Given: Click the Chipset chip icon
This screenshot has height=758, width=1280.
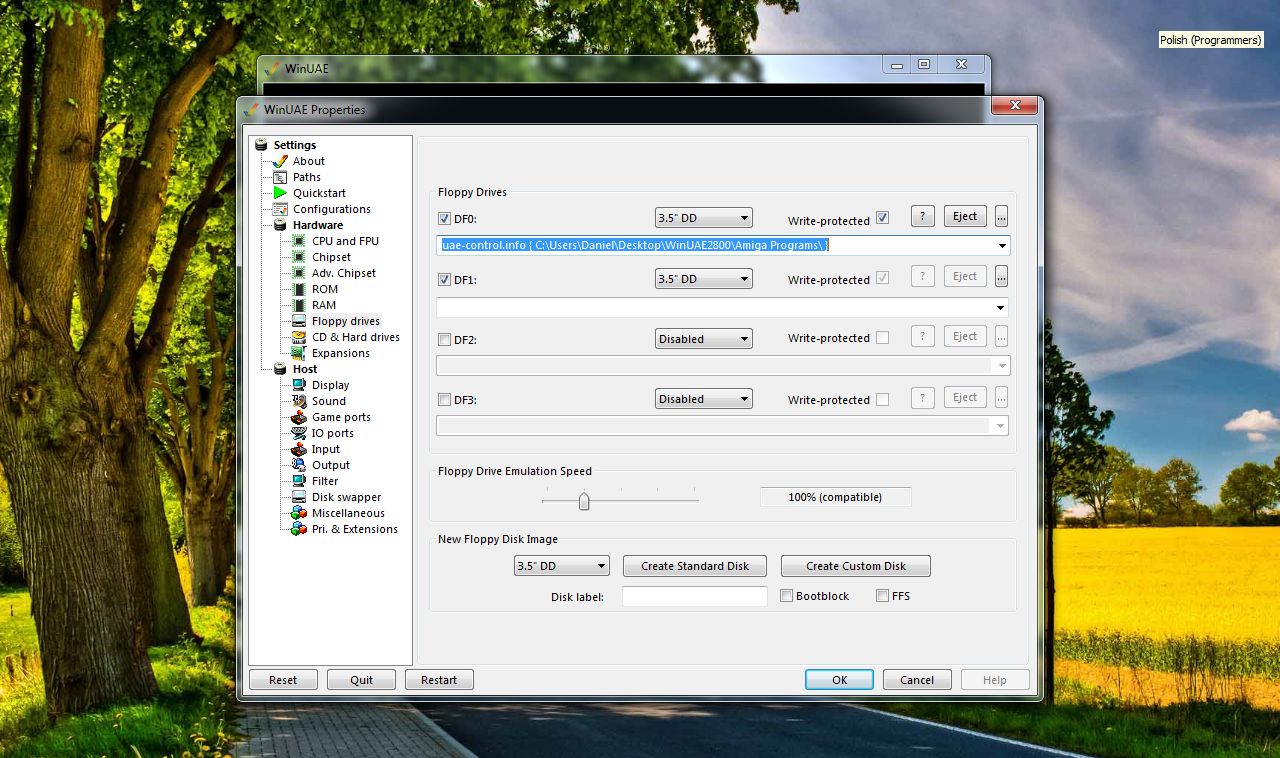Looking at the screenshot, I should [299, 257].
